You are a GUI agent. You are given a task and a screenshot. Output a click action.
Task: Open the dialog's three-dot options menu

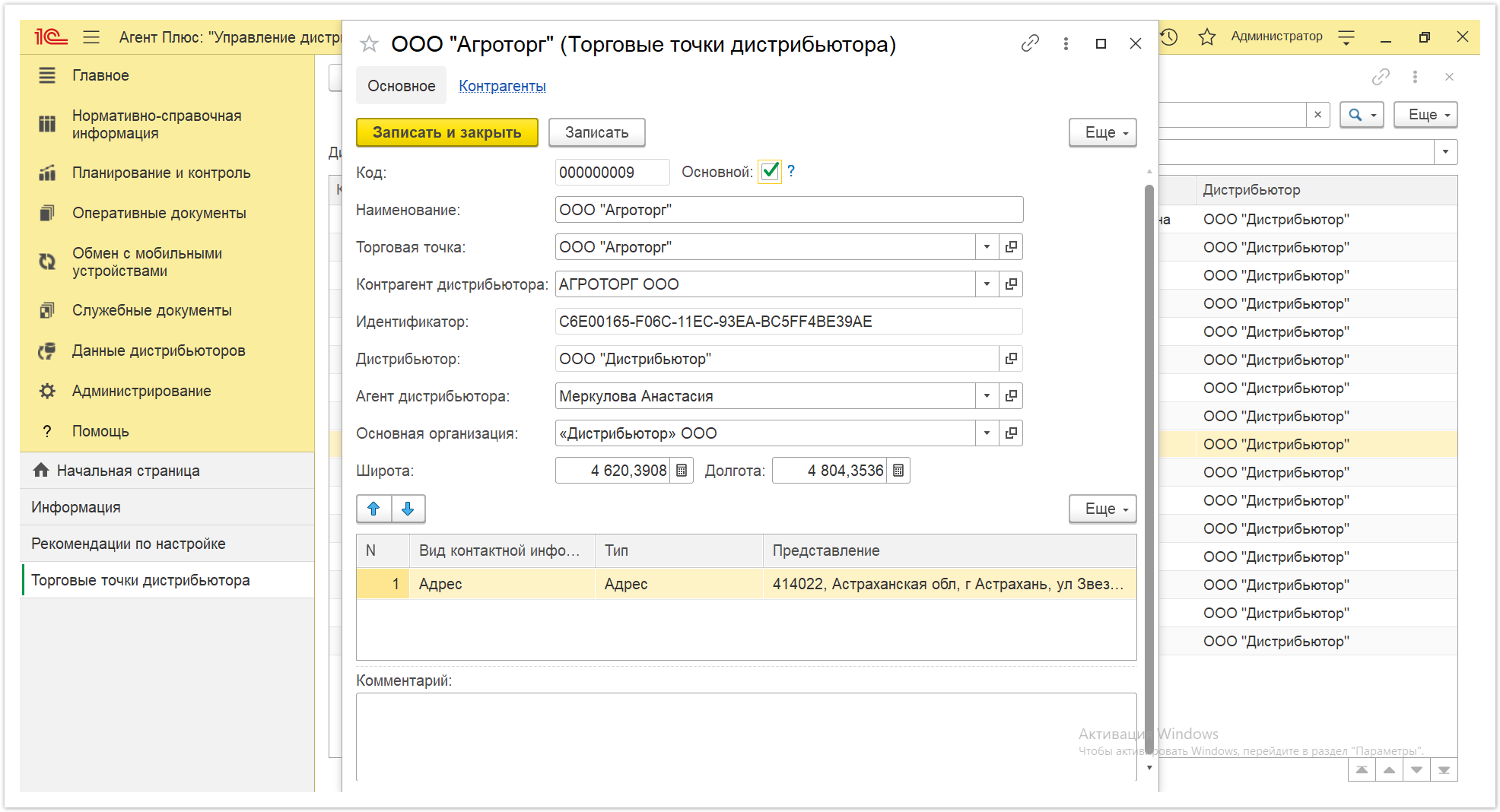[1066, 43]
